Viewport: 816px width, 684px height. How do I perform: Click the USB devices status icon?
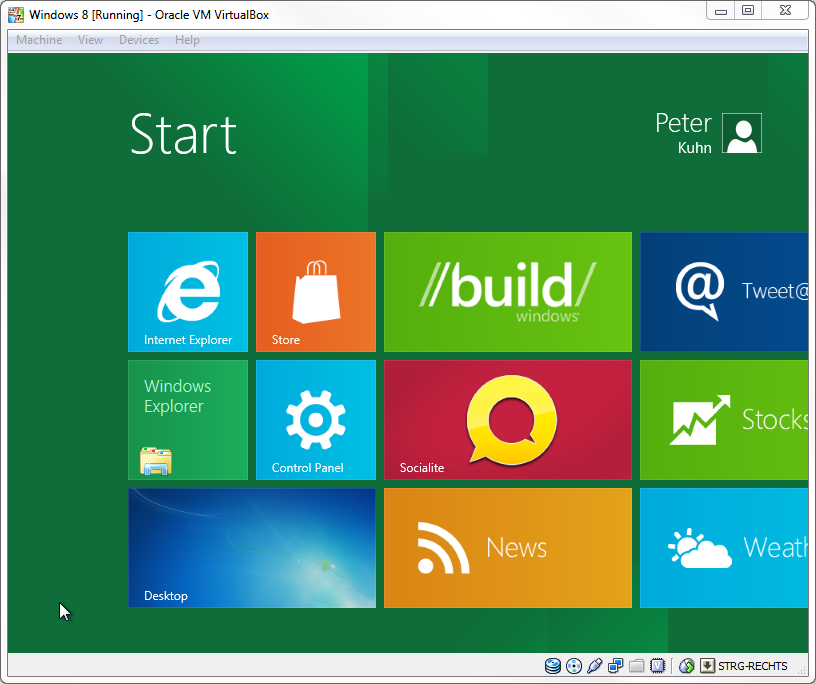(x=595, y=666)
